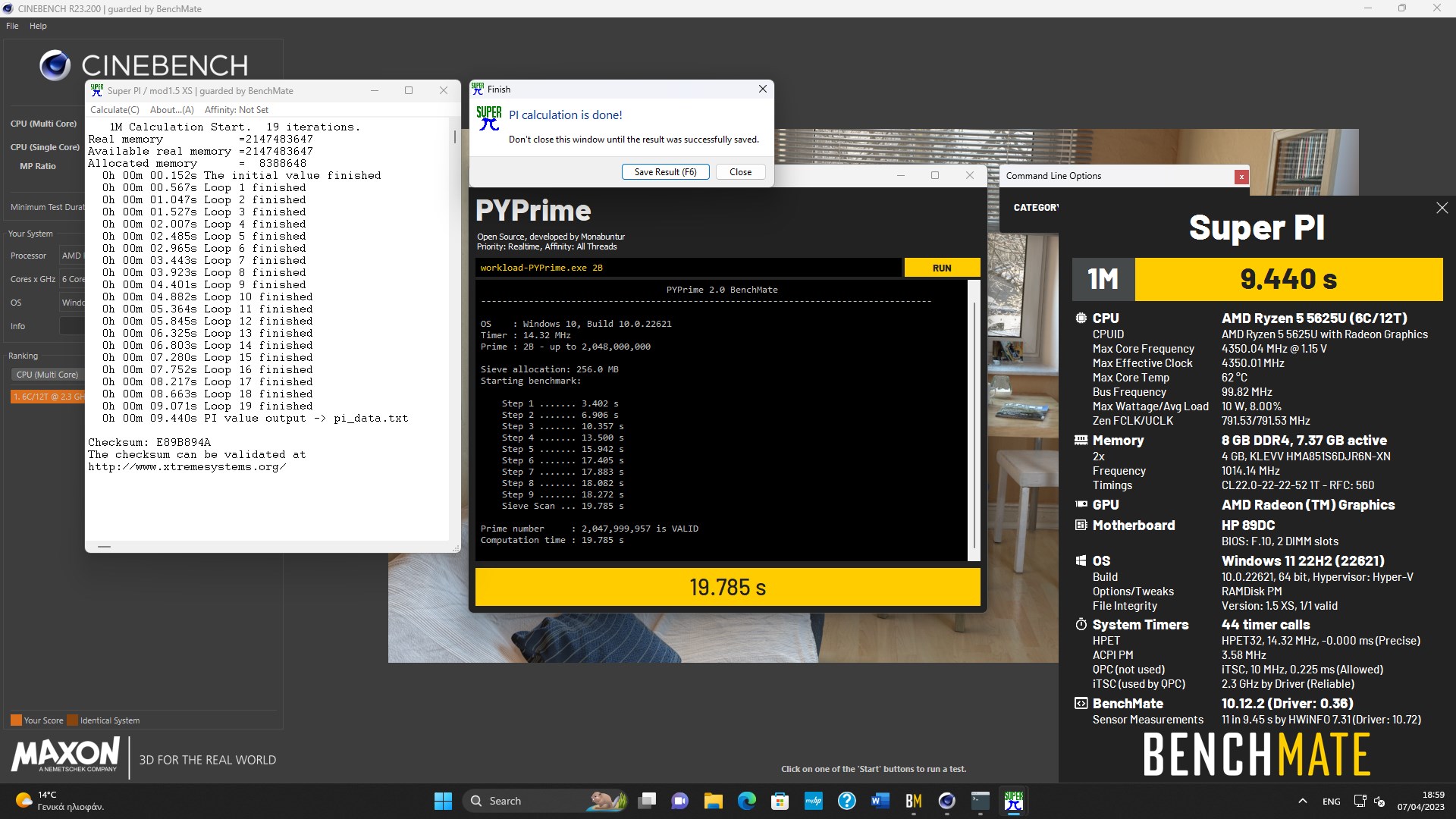Switch to Word from the taskbar
Image resolution: width=1456 pixels, height=819 pixels.
[880, 801]
